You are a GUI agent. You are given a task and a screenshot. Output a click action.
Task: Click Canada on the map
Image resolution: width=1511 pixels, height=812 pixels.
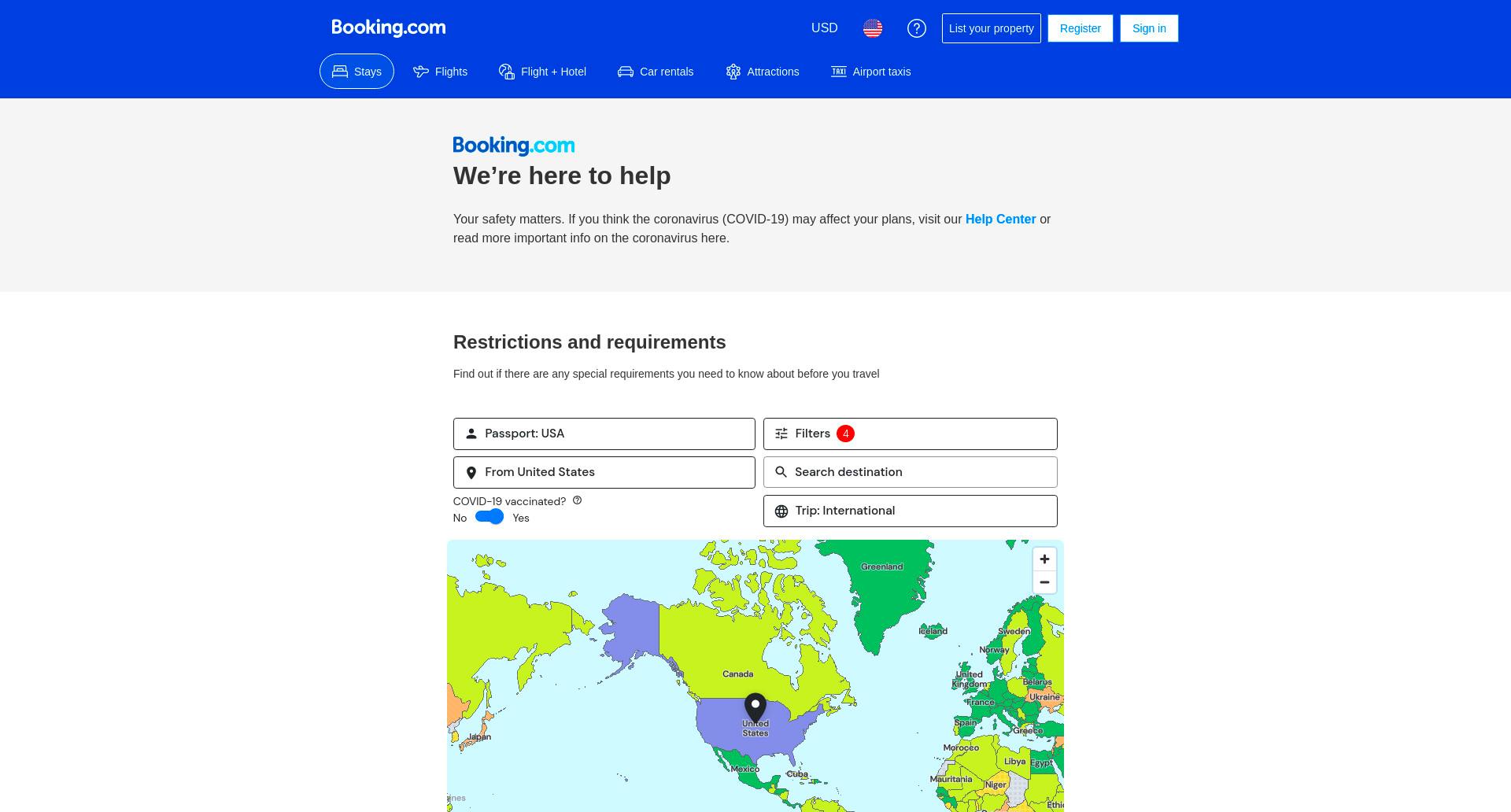coord(737,674)
